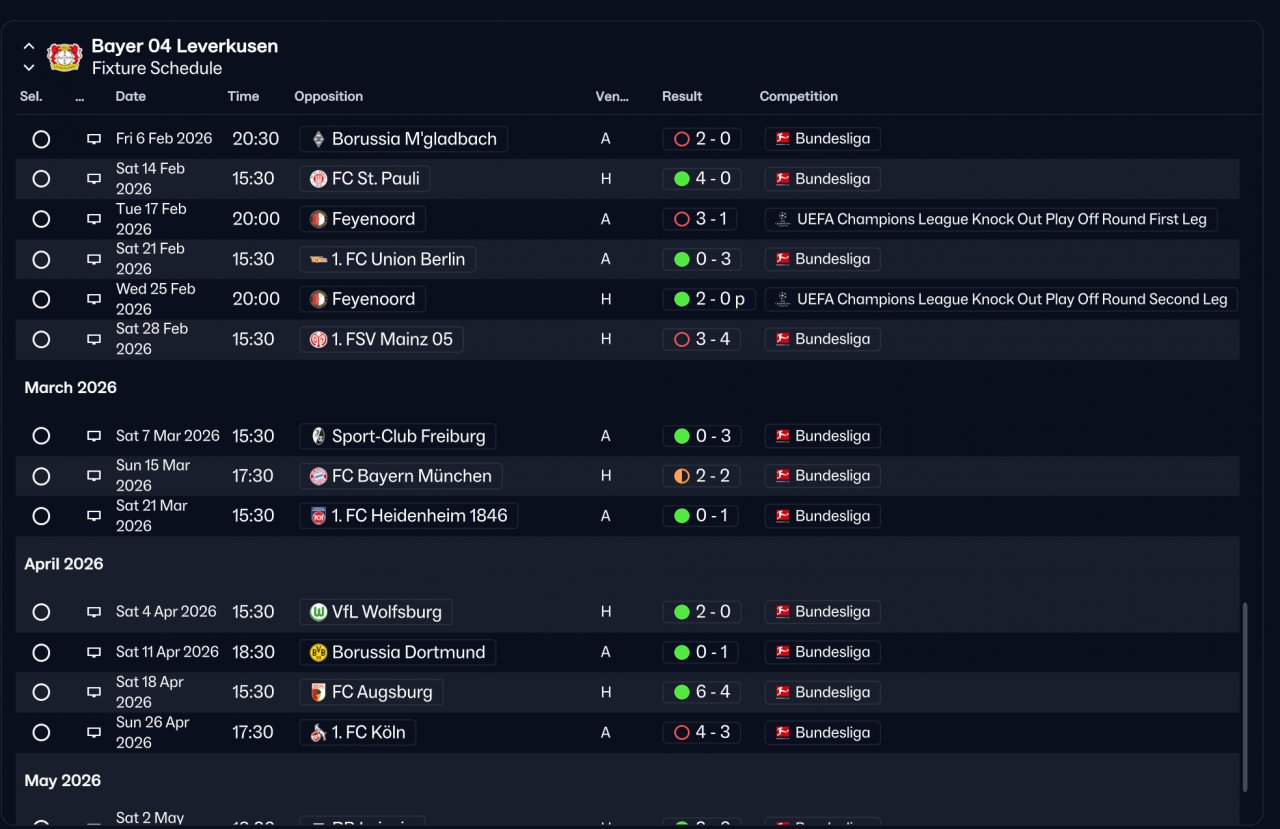
Task: Sort by the Opposition column header
Action: (328, 96)
